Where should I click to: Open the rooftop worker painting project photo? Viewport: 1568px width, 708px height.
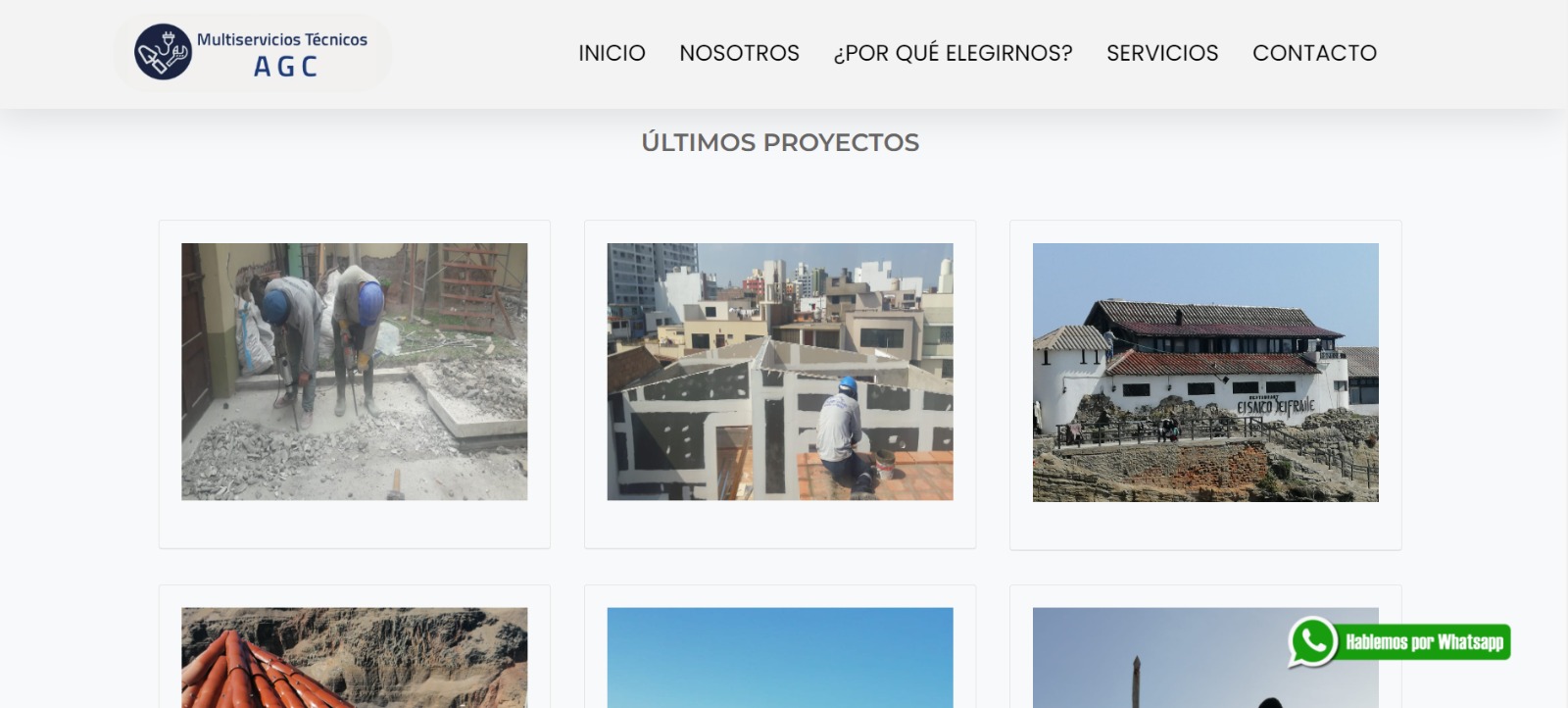tap(779, 372)
